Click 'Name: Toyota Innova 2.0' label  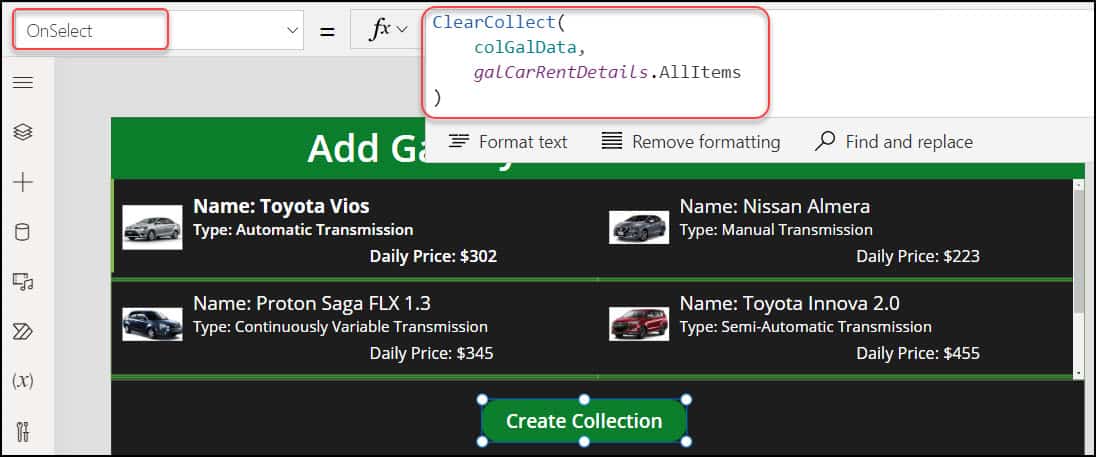(x=789, y=303)
